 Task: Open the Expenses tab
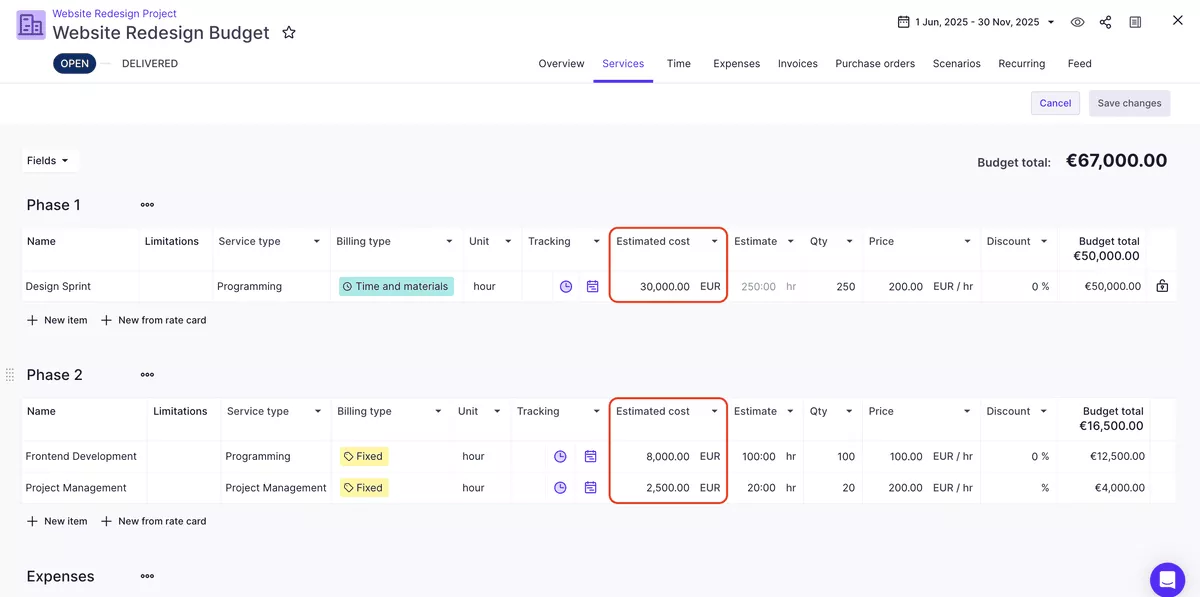(737, 64)
